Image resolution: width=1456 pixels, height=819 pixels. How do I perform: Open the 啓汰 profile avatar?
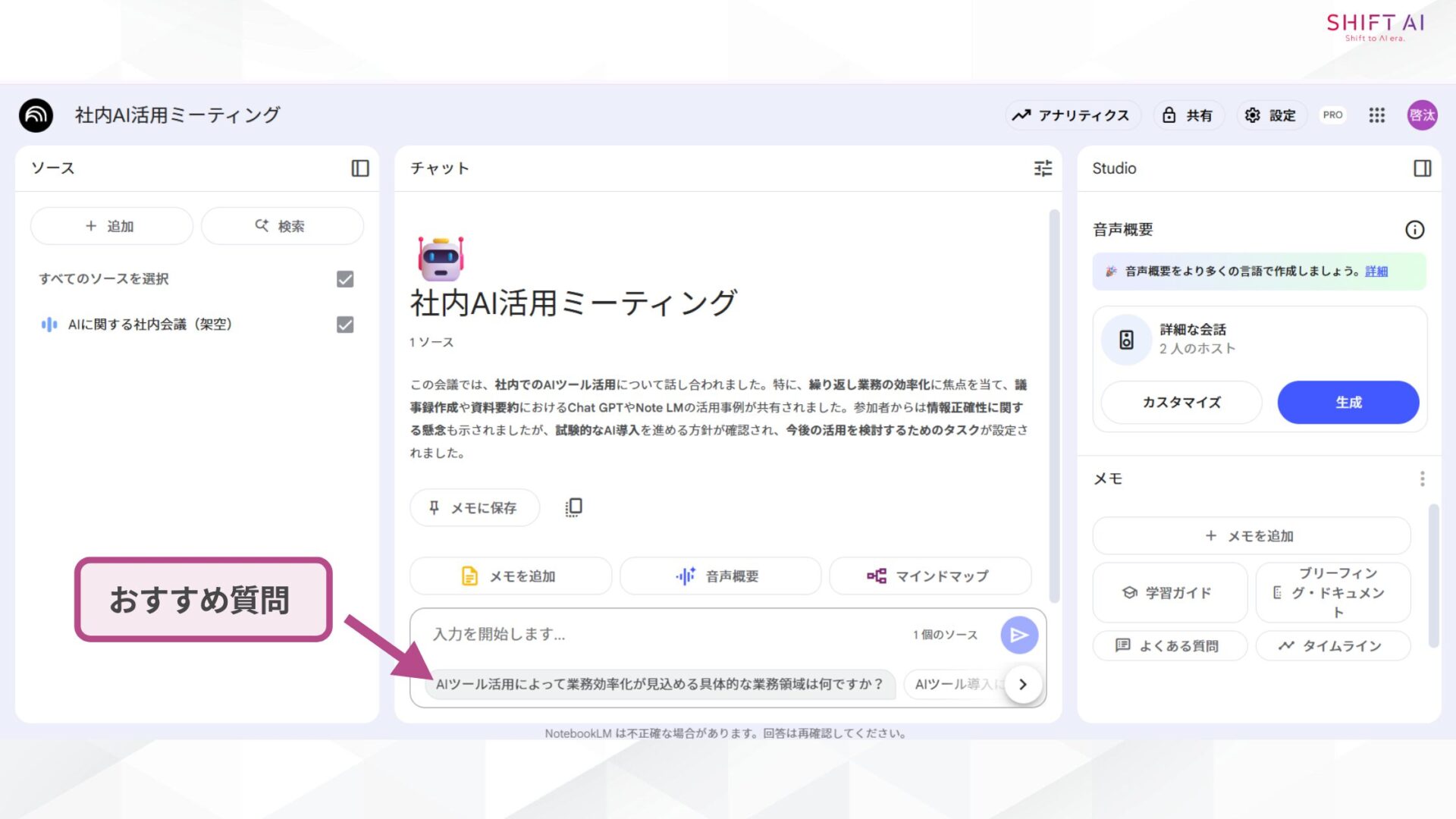tap(1423, 115)
